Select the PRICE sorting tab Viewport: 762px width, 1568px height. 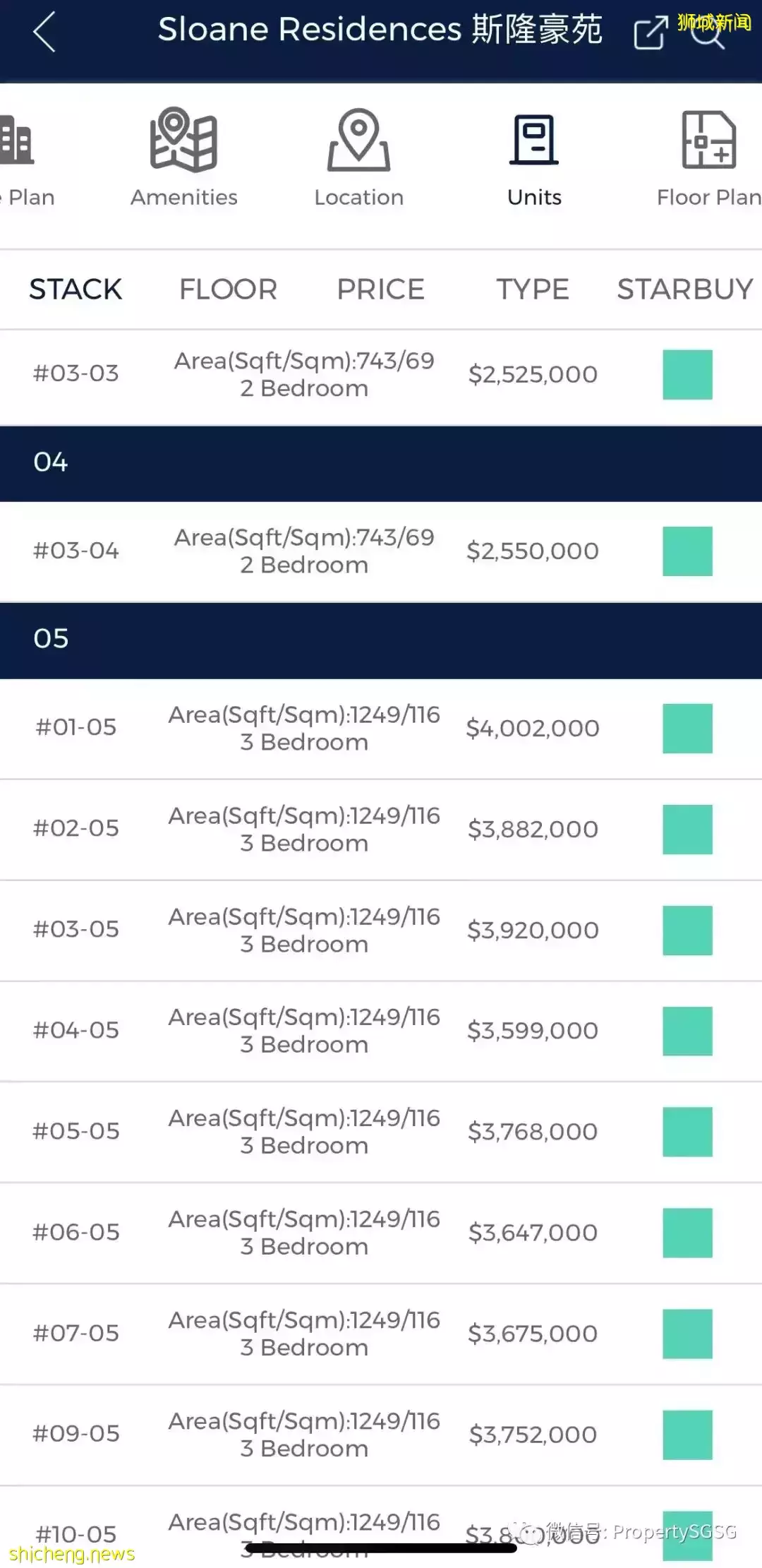click(x=380, y=289)
